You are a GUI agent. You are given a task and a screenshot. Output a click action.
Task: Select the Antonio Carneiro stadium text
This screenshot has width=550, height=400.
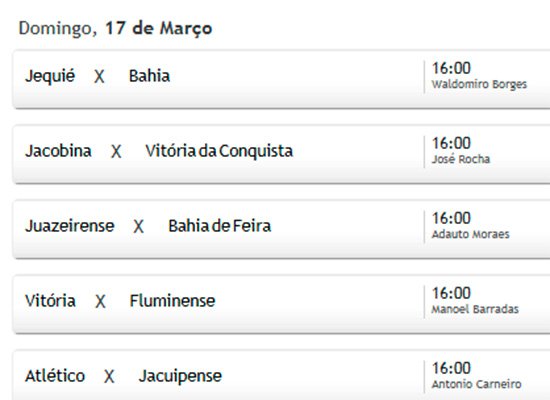pyautogui.click(x=477, y=384)
